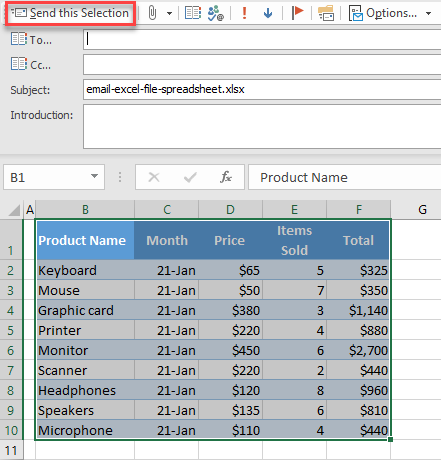Click into the Introduction text box
Screen dimensions: 441x460
[262, 126]
